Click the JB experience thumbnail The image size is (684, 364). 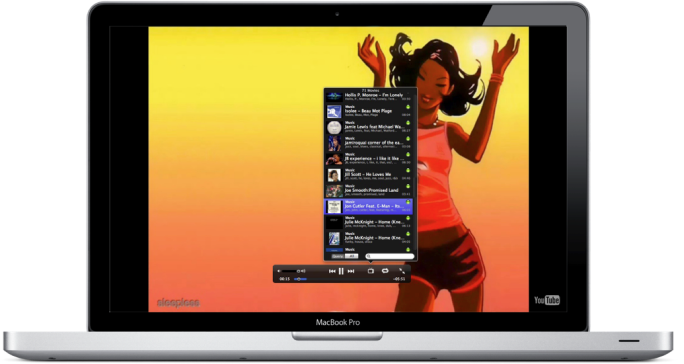point(334,159)
